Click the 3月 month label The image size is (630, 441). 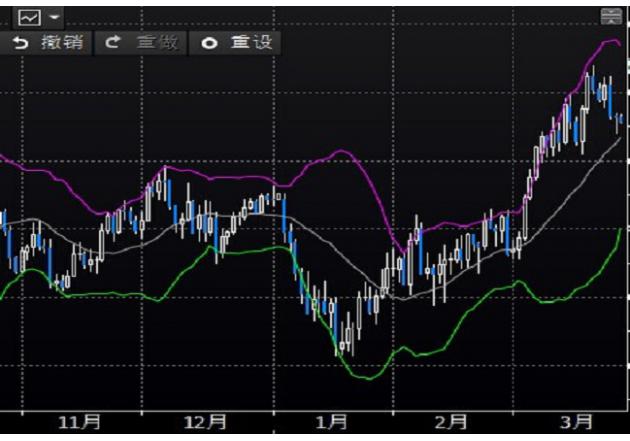point(576,423)
